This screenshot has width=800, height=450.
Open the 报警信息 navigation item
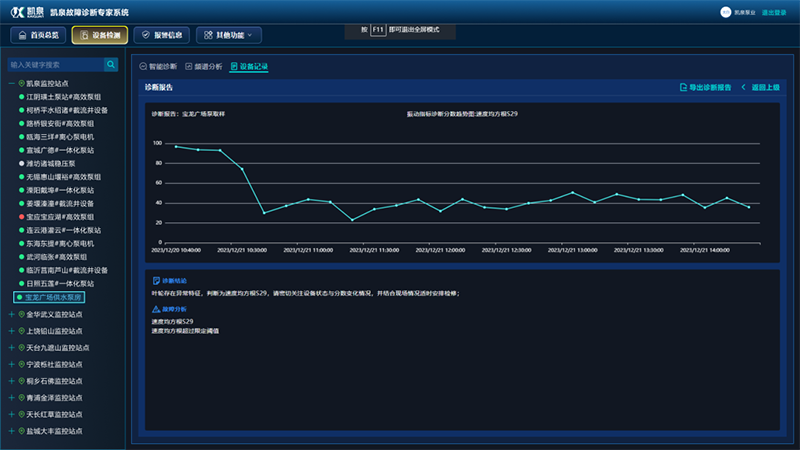coord(159,35)
